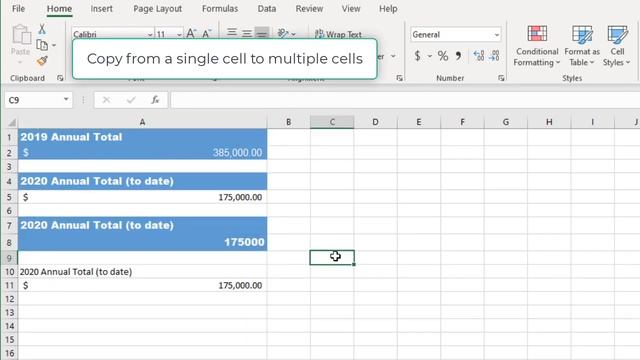The width and height of the screenshot is (640, 360).
Task: Open the File tab
Action: (x=18, y=9)
